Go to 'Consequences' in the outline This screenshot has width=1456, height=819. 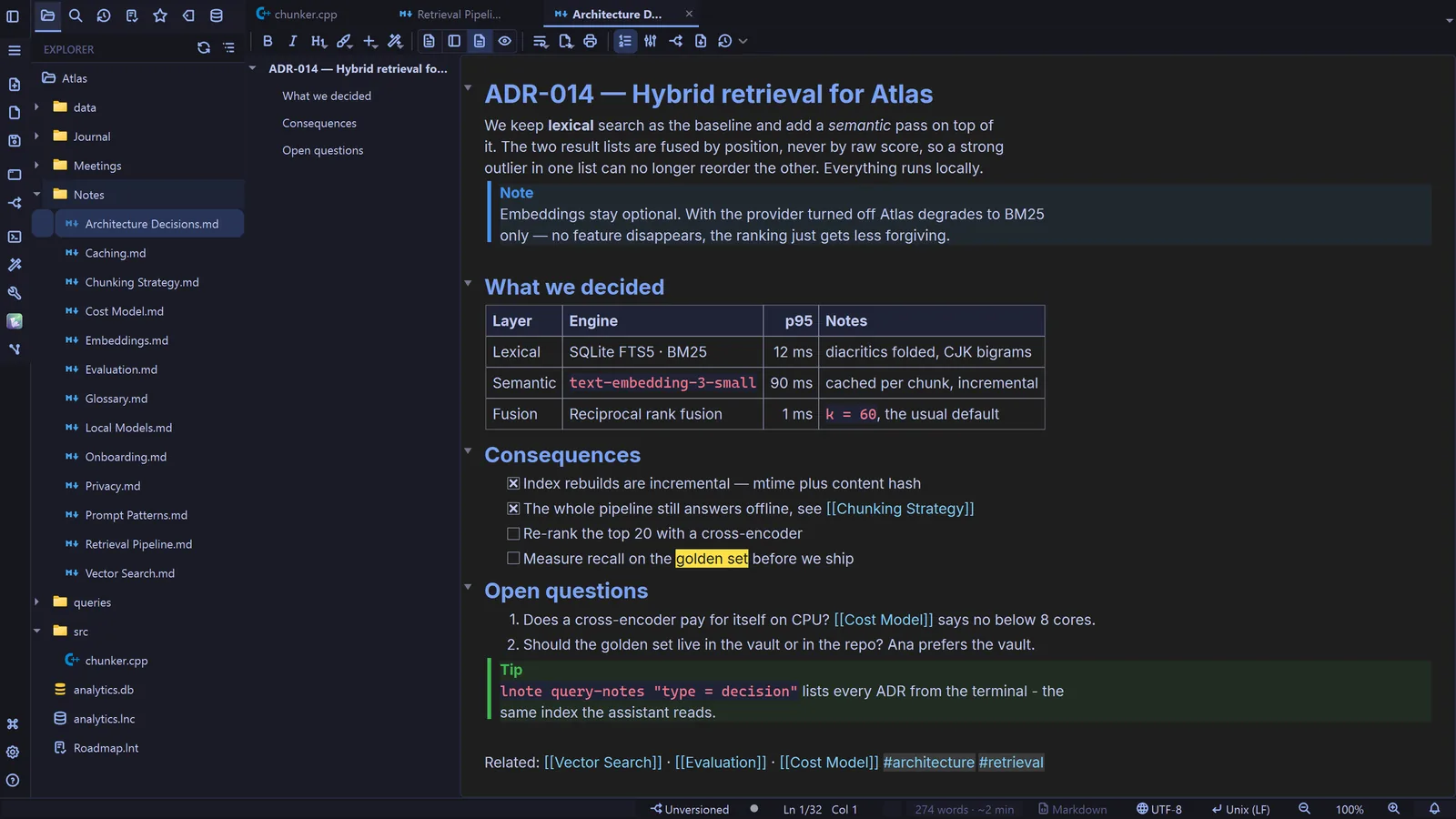pos(319,124)
